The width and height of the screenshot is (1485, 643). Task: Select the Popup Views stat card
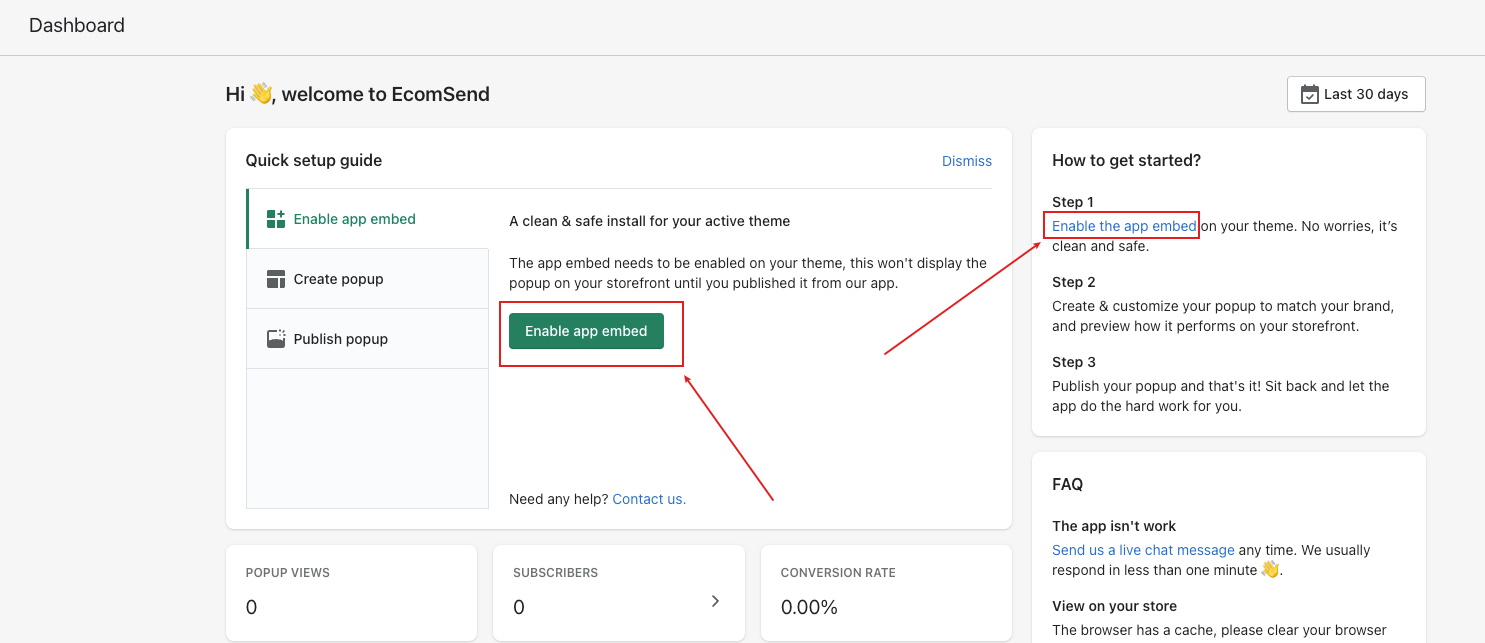351,592
